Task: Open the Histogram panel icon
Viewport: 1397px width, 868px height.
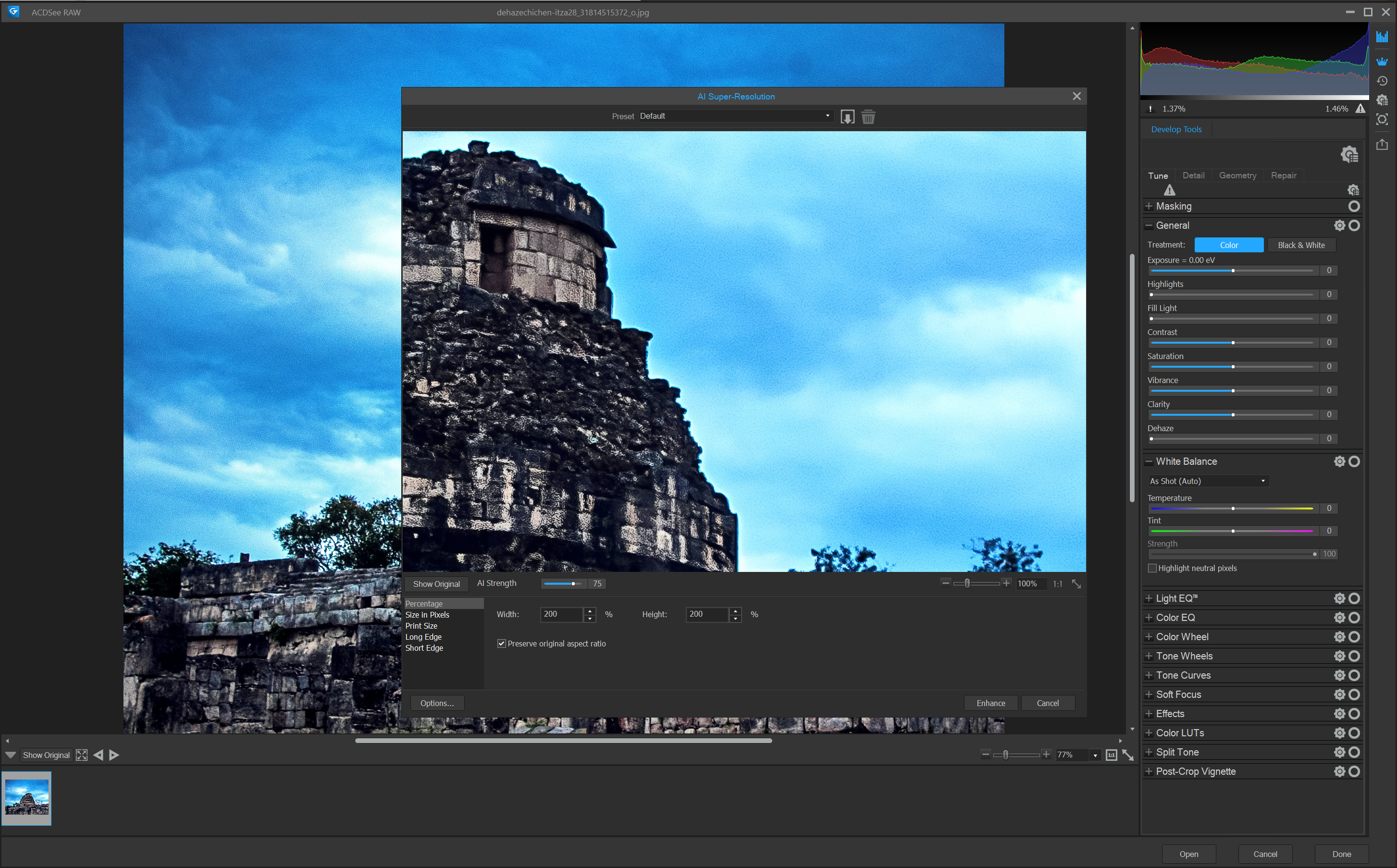Action: (1383, 36)
